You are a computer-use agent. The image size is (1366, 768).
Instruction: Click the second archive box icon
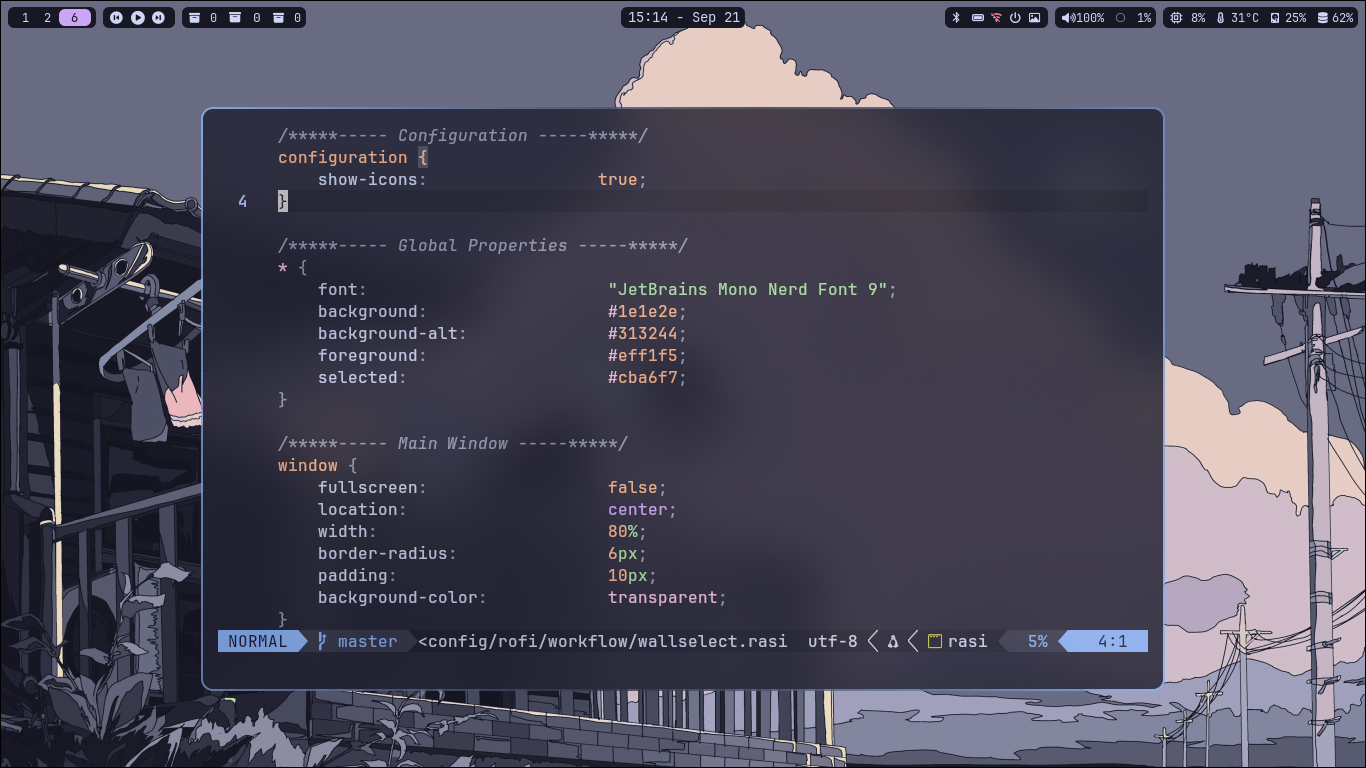[x=235, y=18]
